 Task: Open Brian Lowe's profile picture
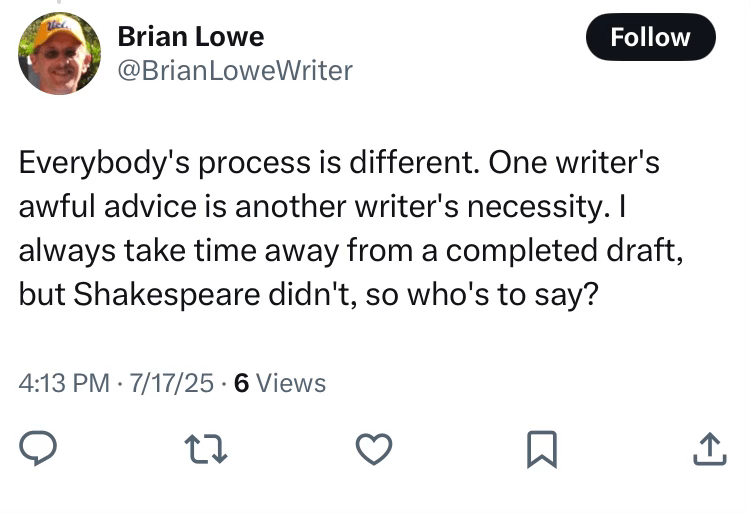tap(60, 53)
